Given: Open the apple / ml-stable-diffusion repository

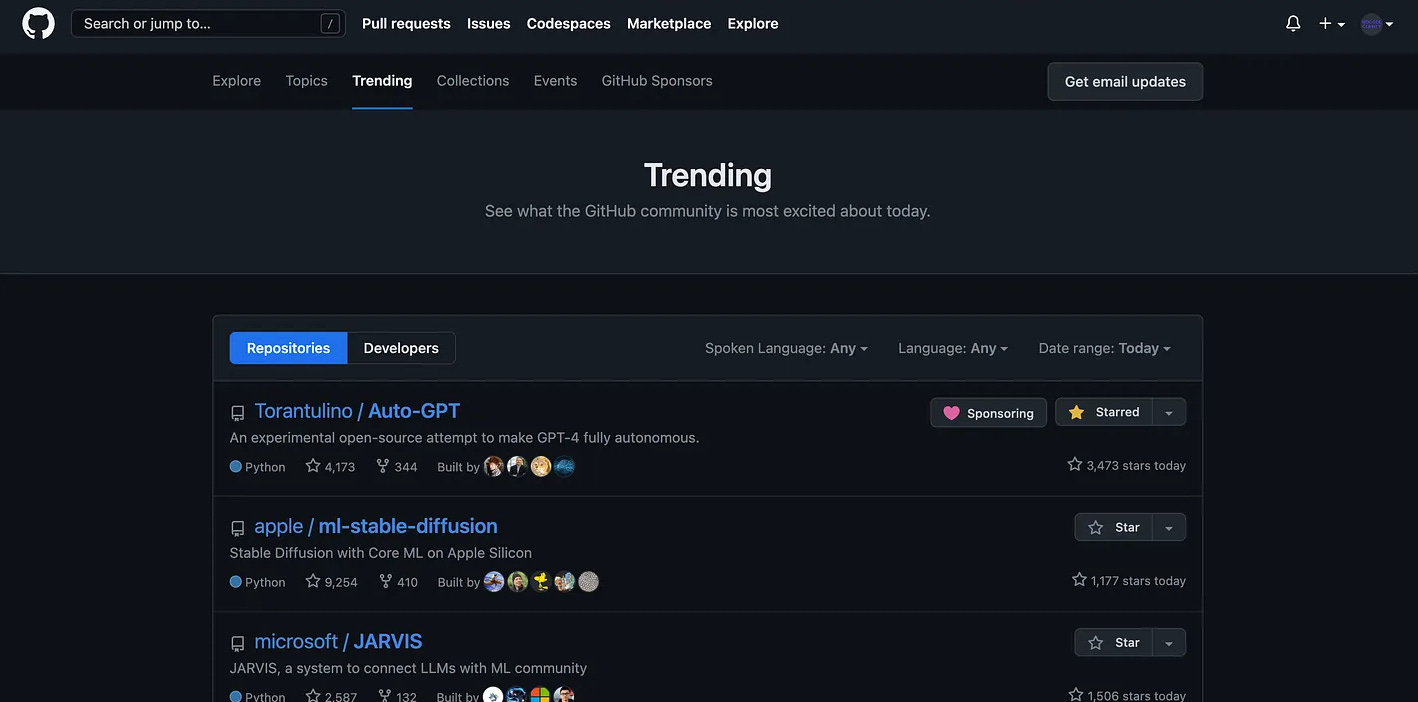Looking at the screenshot, I should (x=376, y=526).
